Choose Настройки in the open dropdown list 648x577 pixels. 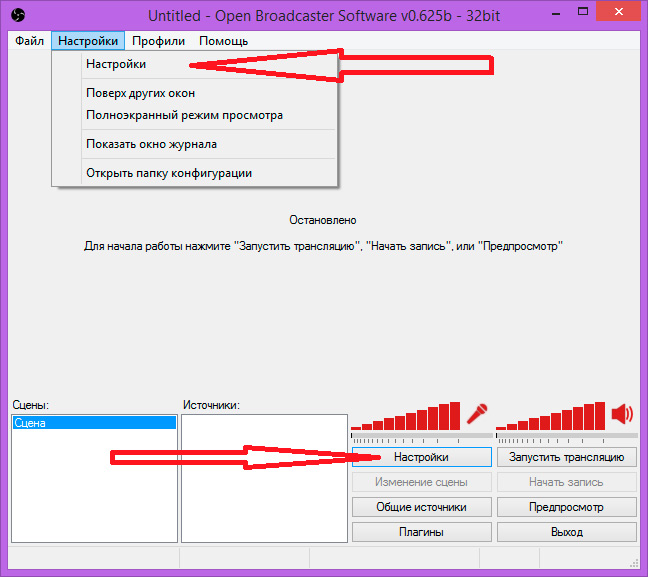pos(195,64)
